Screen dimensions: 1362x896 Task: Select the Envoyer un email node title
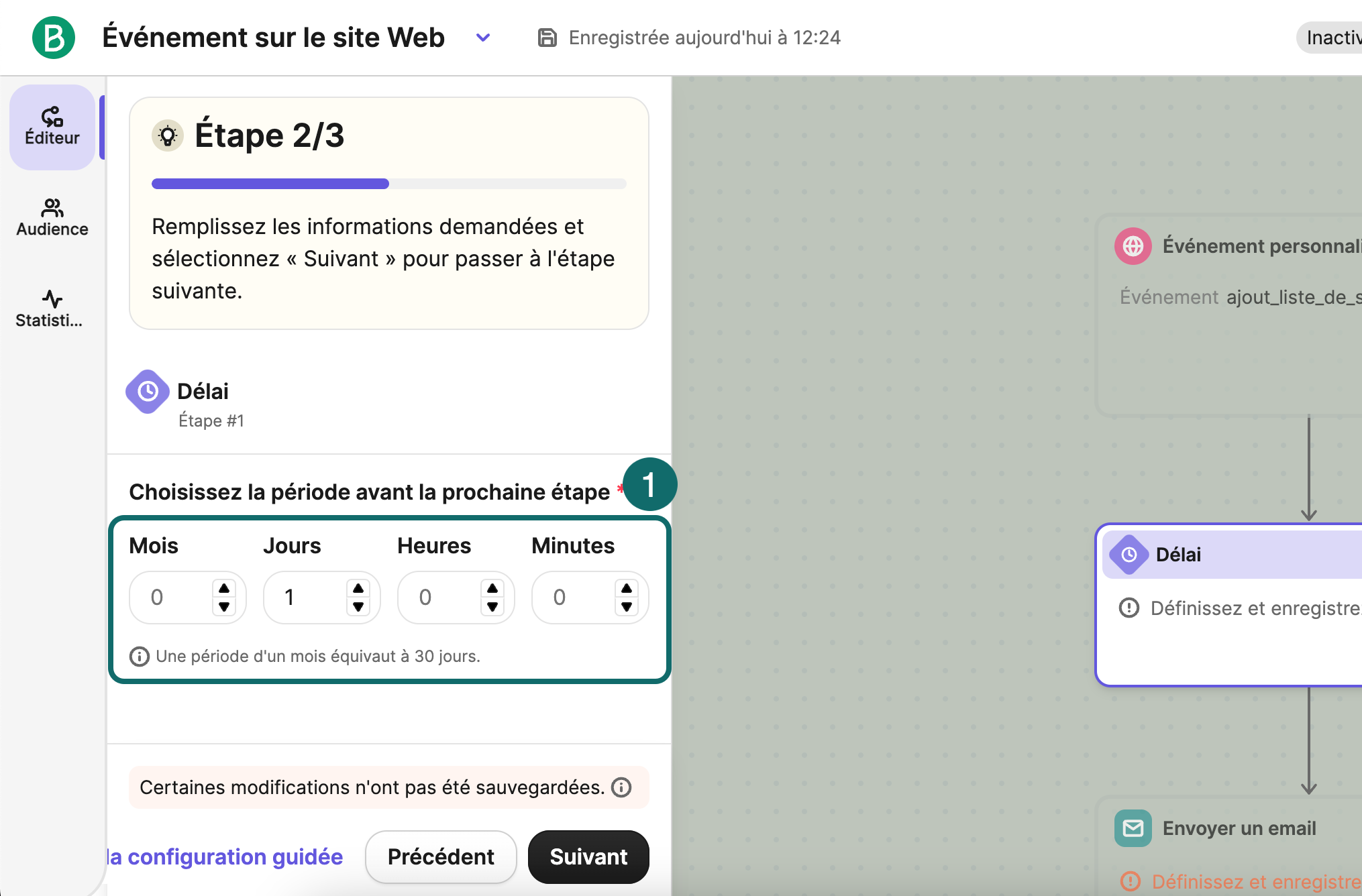pyautogui.click(x=1239, y=828)
